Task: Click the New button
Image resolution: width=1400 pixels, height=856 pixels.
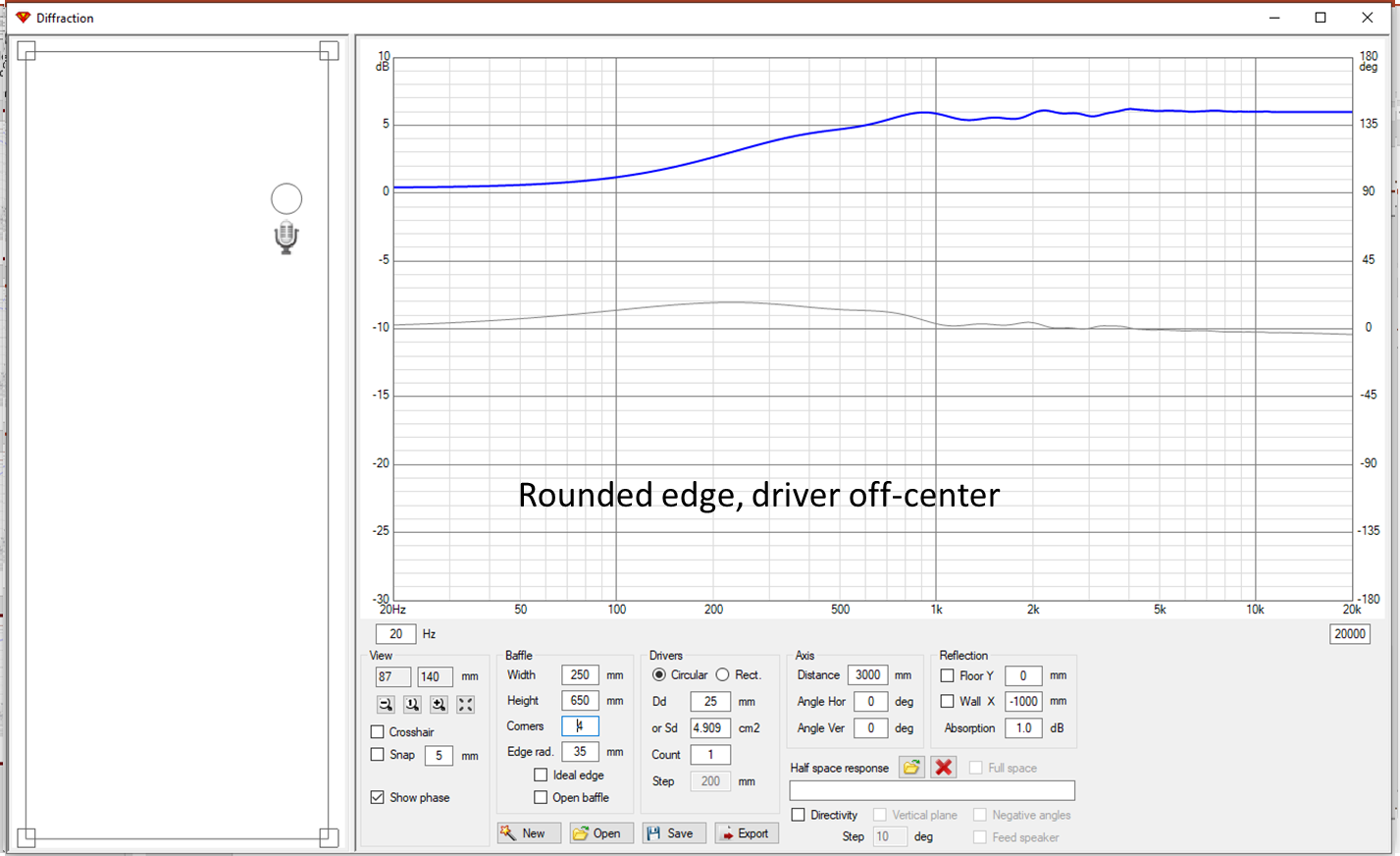Action: 529,833
